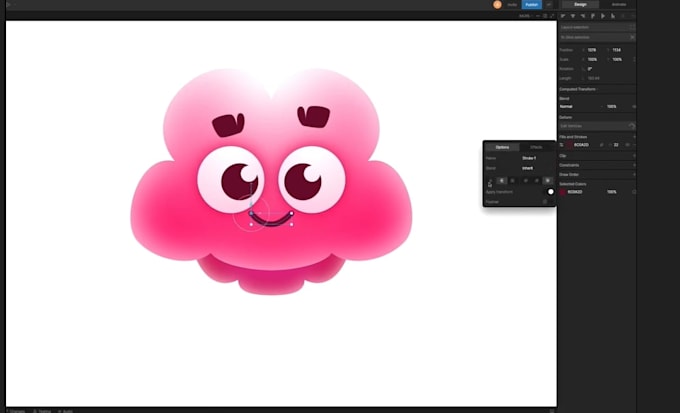Click the align left icon
Viewport: 680px width, 413px height.
click(563, 16)
